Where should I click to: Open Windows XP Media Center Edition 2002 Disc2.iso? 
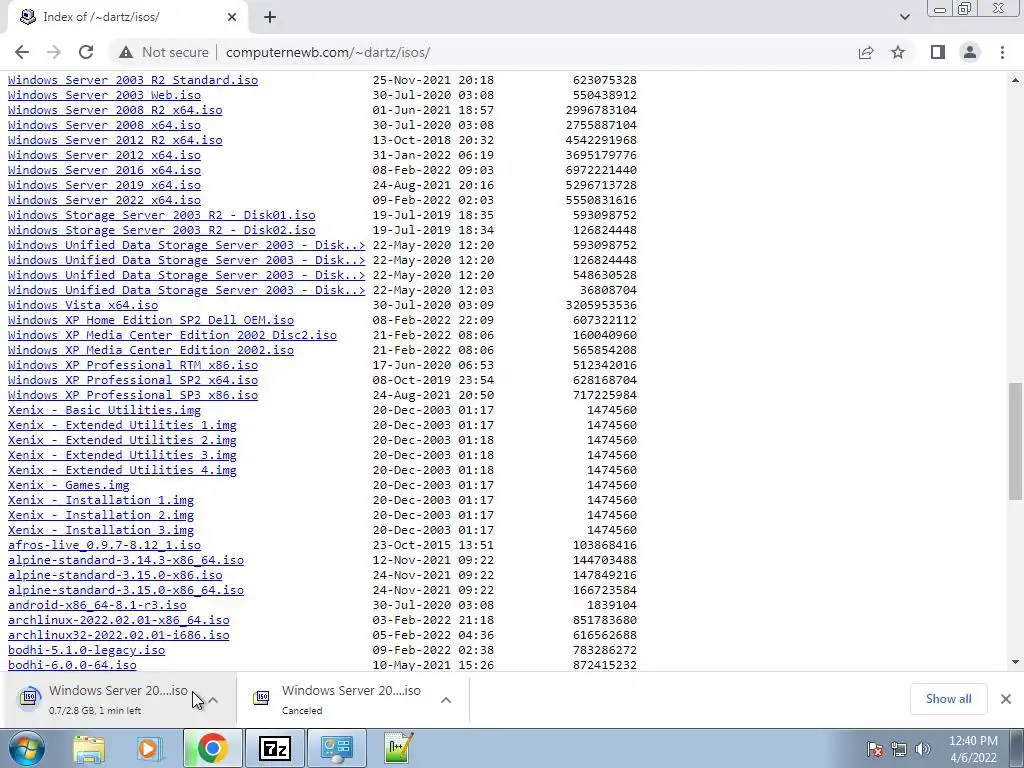click(x=172, y=335)
